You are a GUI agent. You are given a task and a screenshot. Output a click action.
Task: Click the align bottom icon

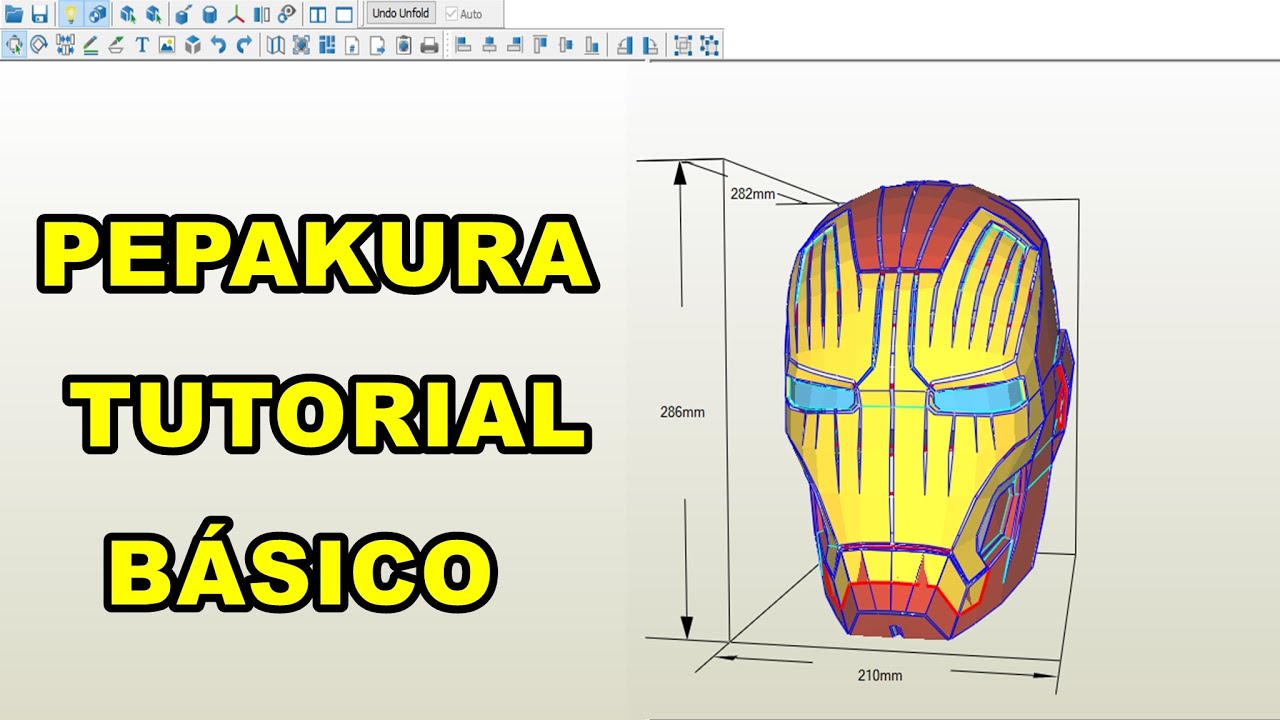[592, 44]
